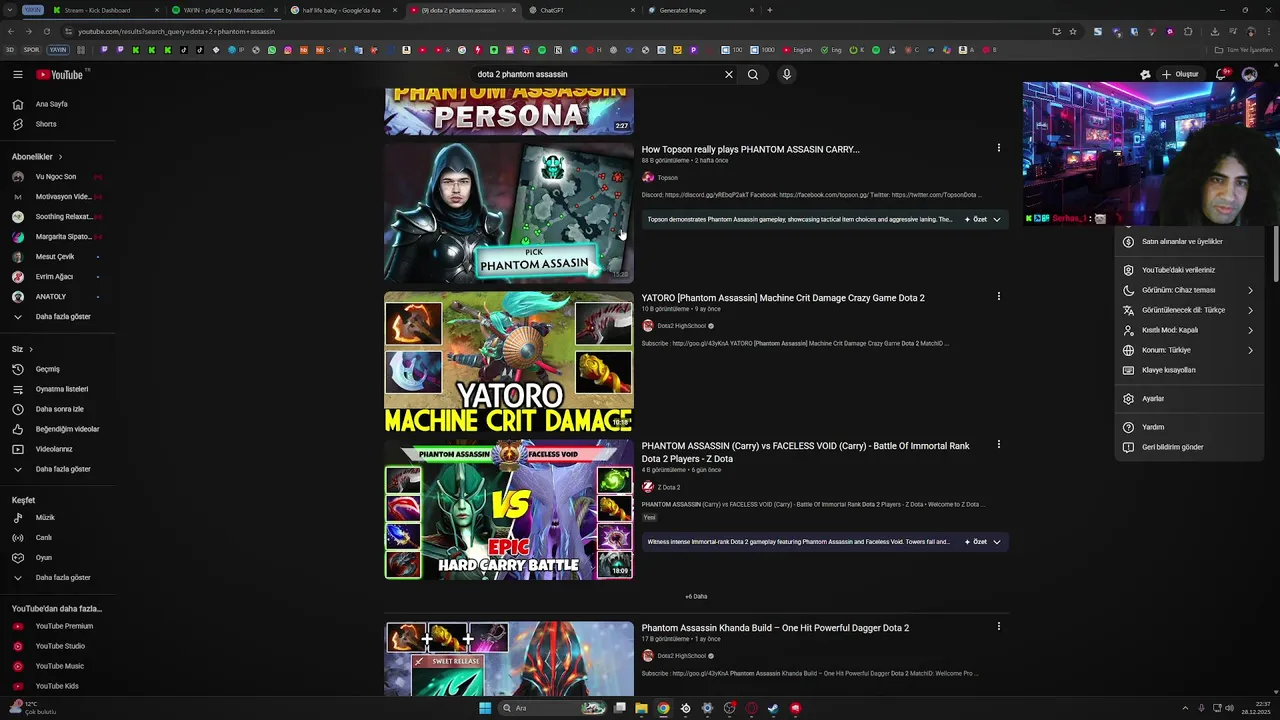Open more options for YATORO video
This screenshot has height=720, width=1280.
point(998,296)
